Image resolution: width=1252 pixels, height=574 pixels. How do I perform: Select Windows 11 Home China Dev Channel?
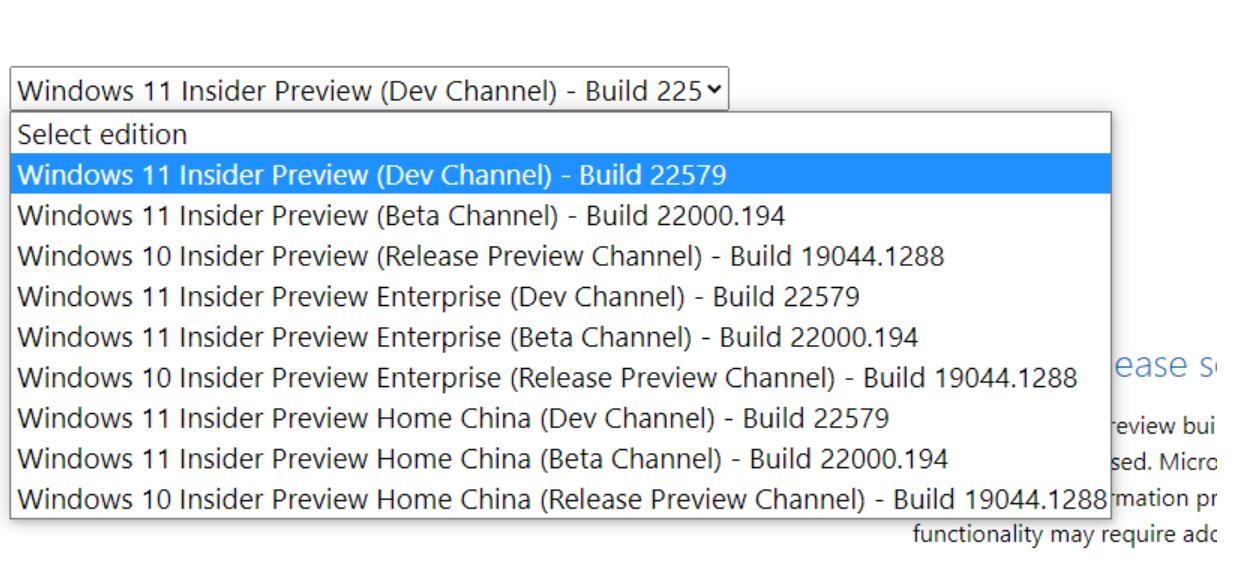pos(561,418)
